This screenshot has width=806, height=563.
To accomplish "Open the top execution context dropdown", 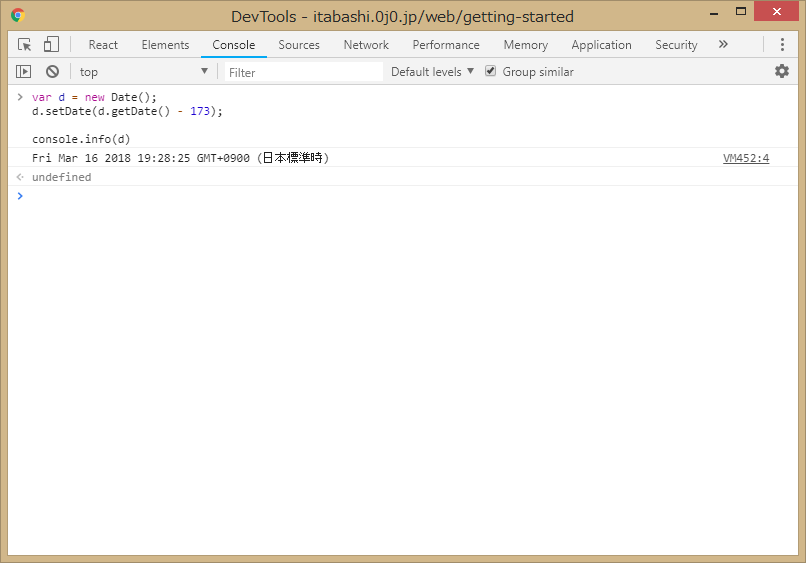I will (x=144, y=72).
